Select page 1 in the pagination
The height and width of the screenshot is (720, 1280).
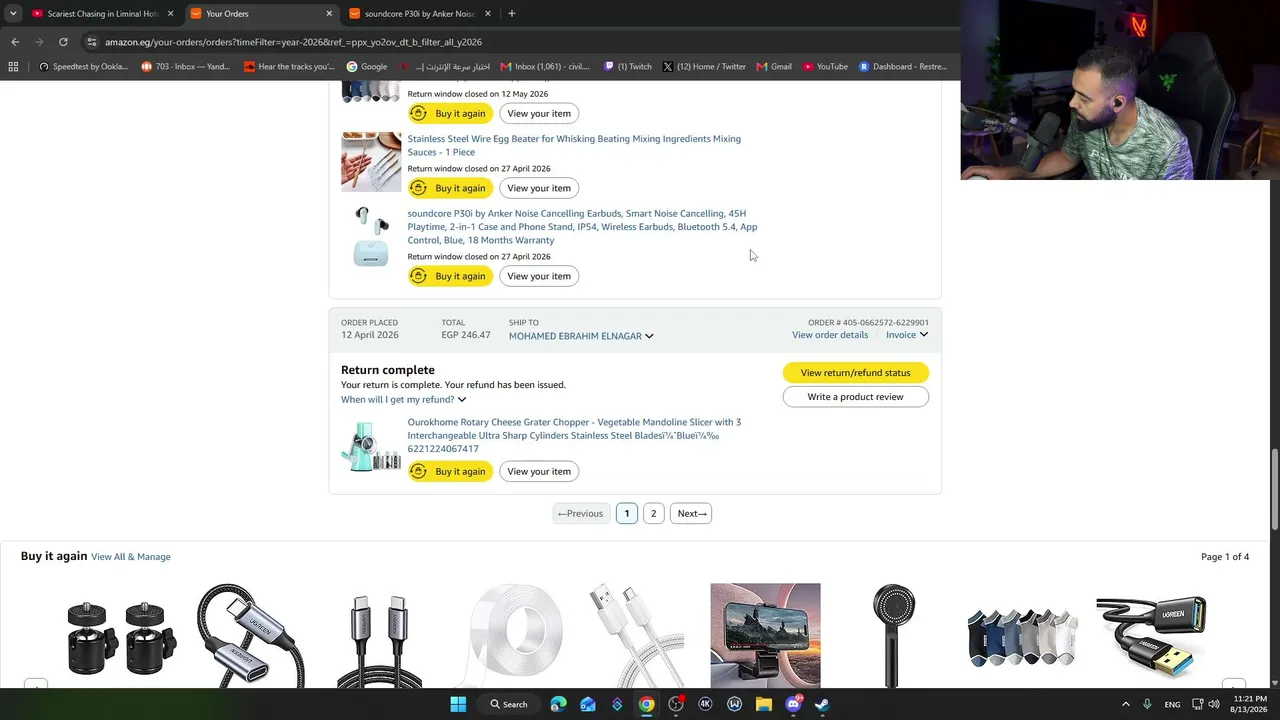tap(627, 514)
